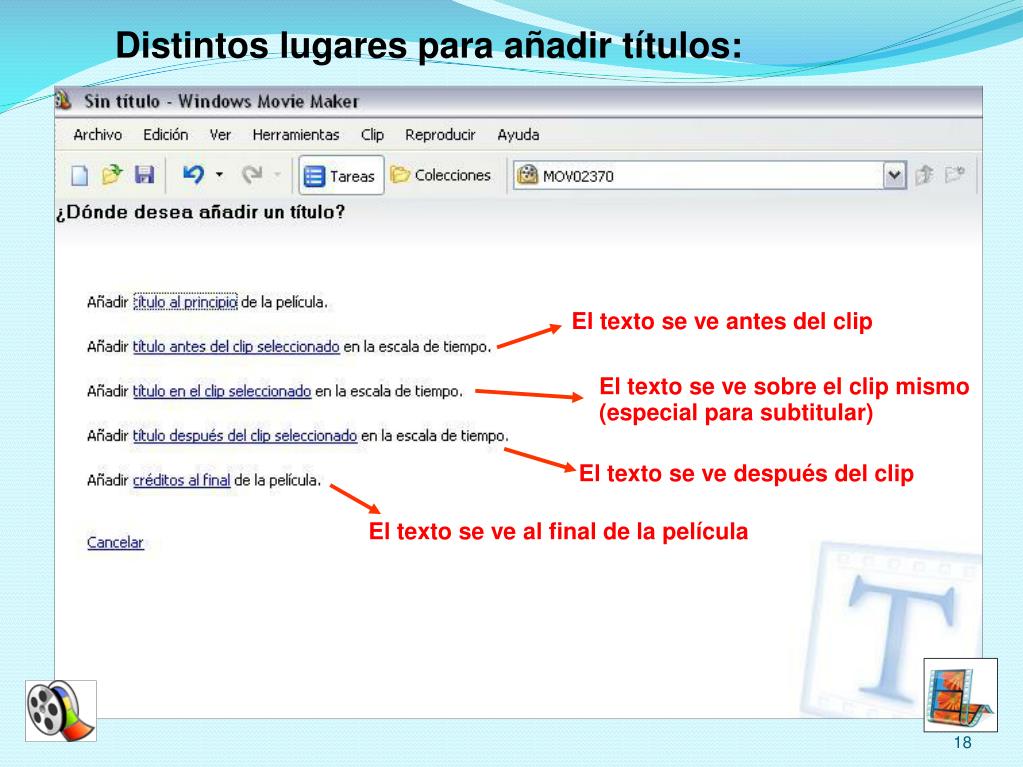Click the new collection folder icon

click(x=955, y=174)
